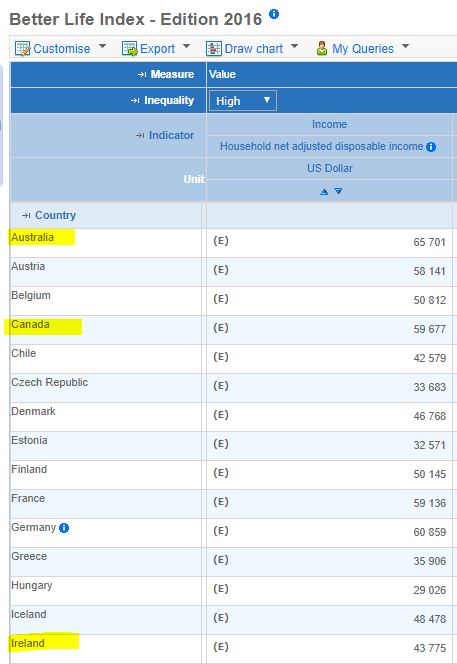
Task: Click the Country dimension link
Action: coord(55,215)
